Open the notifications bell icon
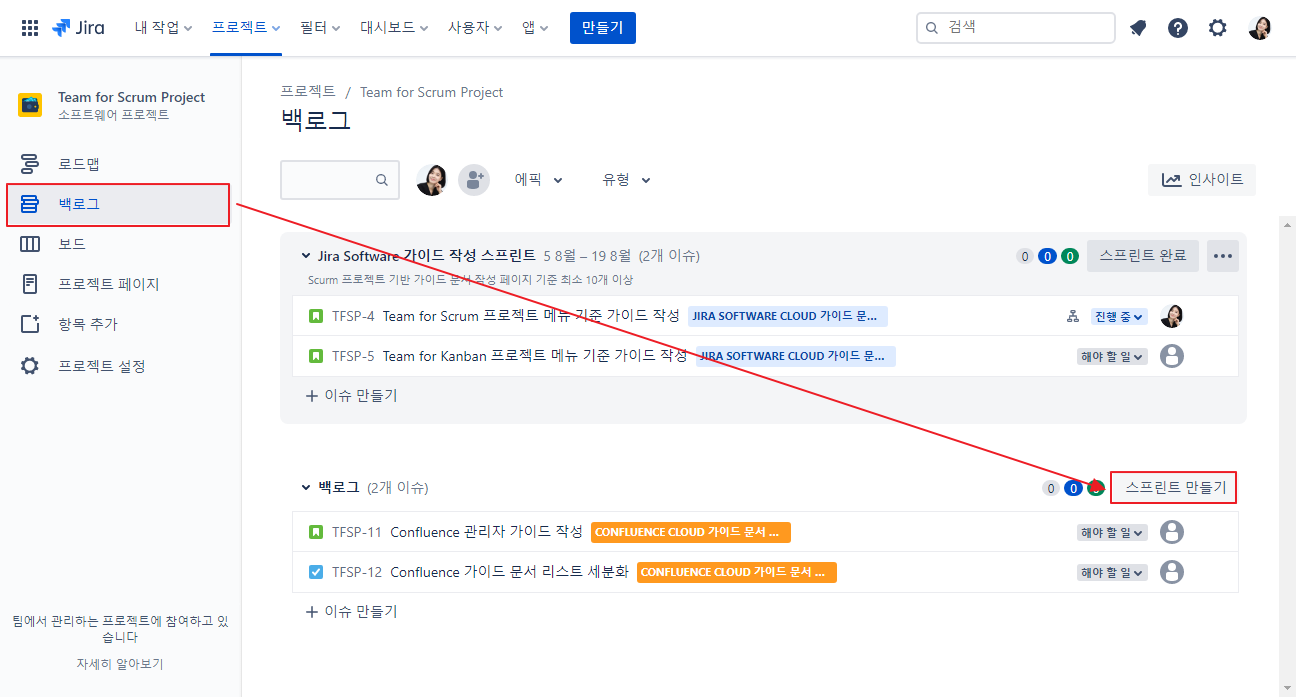The height and width of the screenshot is (697, 1296). pyautogui.click(x=1138, y=28)
